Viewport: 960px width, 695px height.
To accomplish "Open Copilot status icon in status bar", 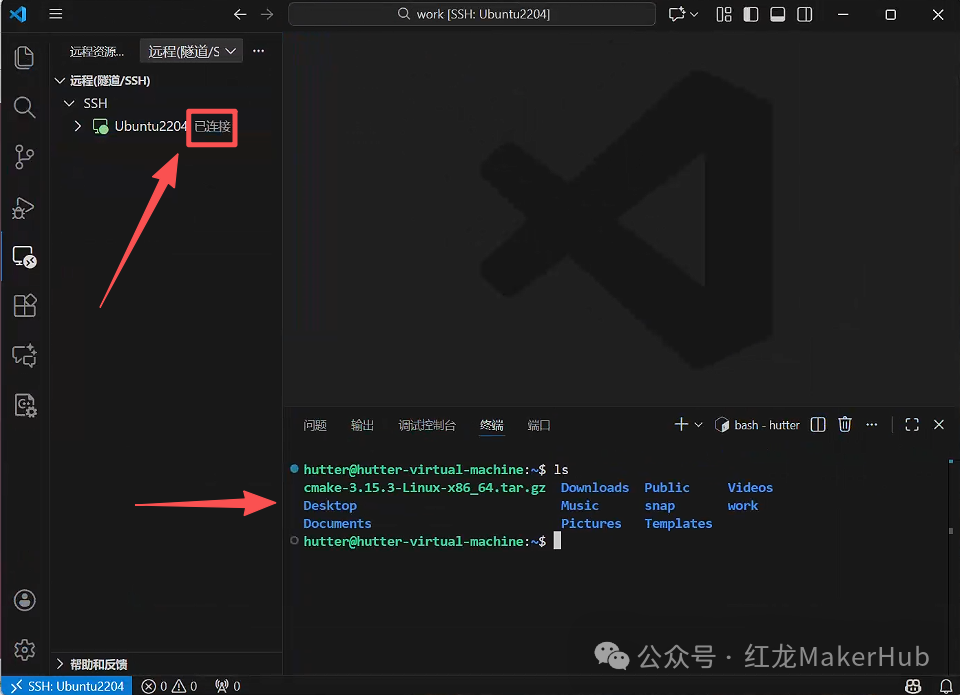I will tap(913, 686).
